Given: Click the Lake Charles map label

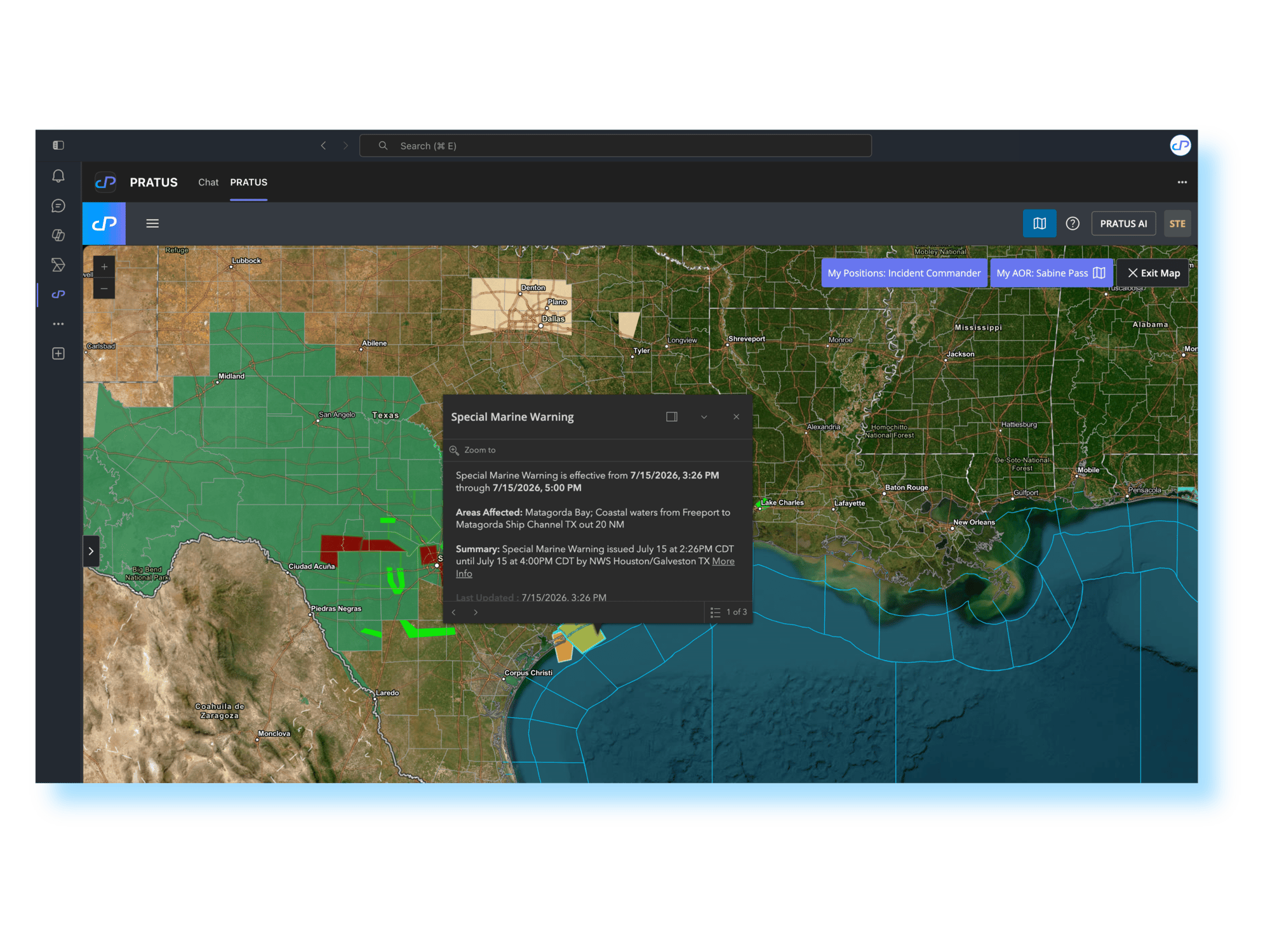Looking at the screenshot, I should (x=782, y=503).
